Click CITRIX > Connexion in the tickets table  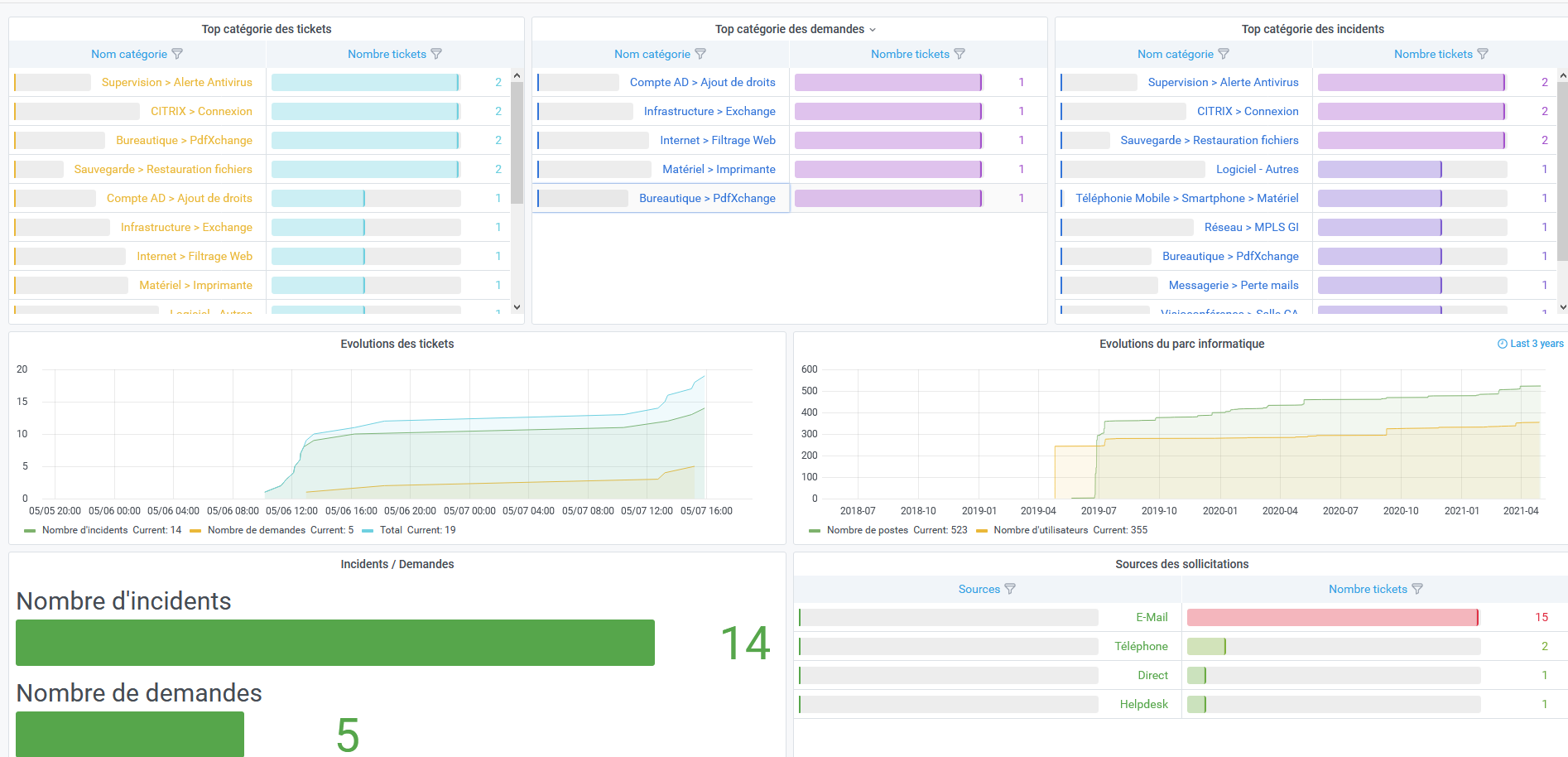(x=201, y=111)
